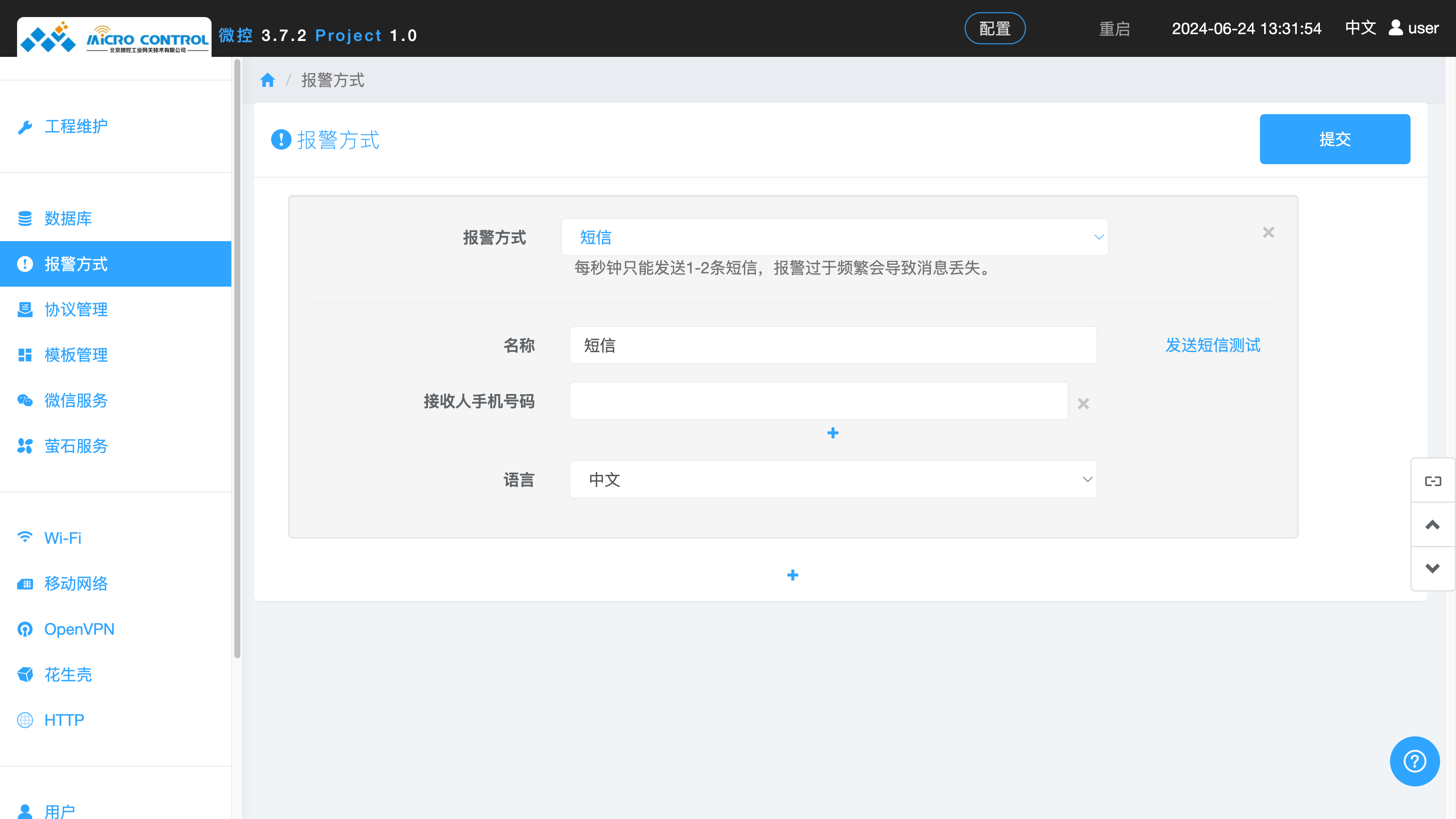Add a new alarm method block
Viewport: 1456px width, 819px height.
pos(792,575)
